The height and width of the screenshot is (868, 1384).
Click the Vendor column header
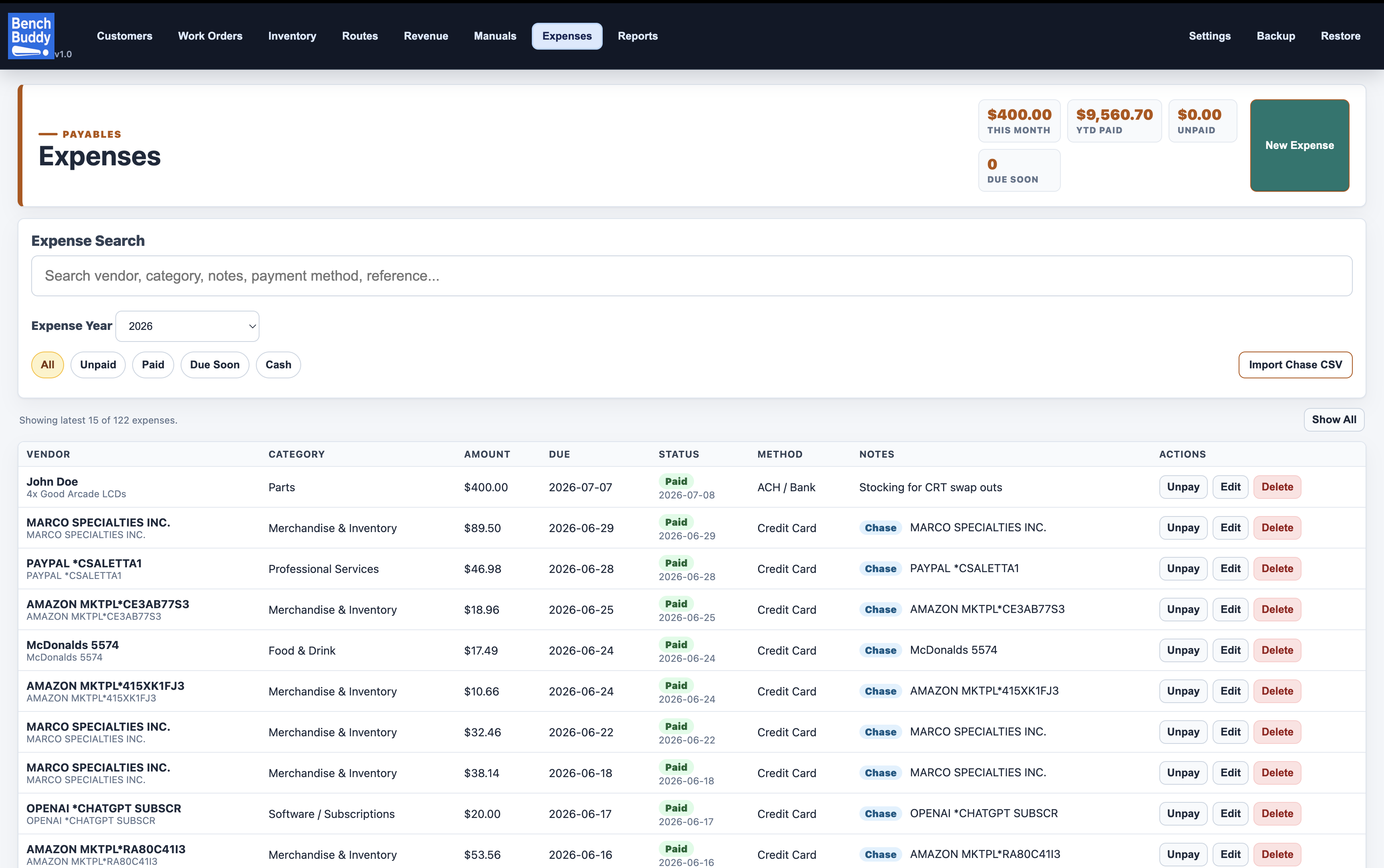[48, 454]
